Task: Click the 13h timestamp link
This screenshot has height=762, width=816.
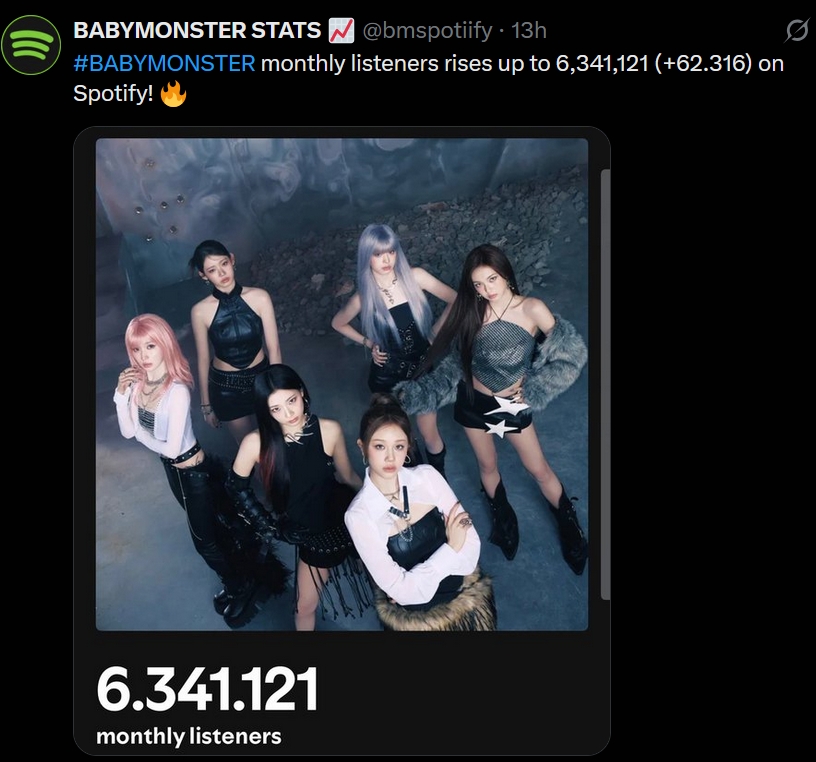Action: click(529, 31)
